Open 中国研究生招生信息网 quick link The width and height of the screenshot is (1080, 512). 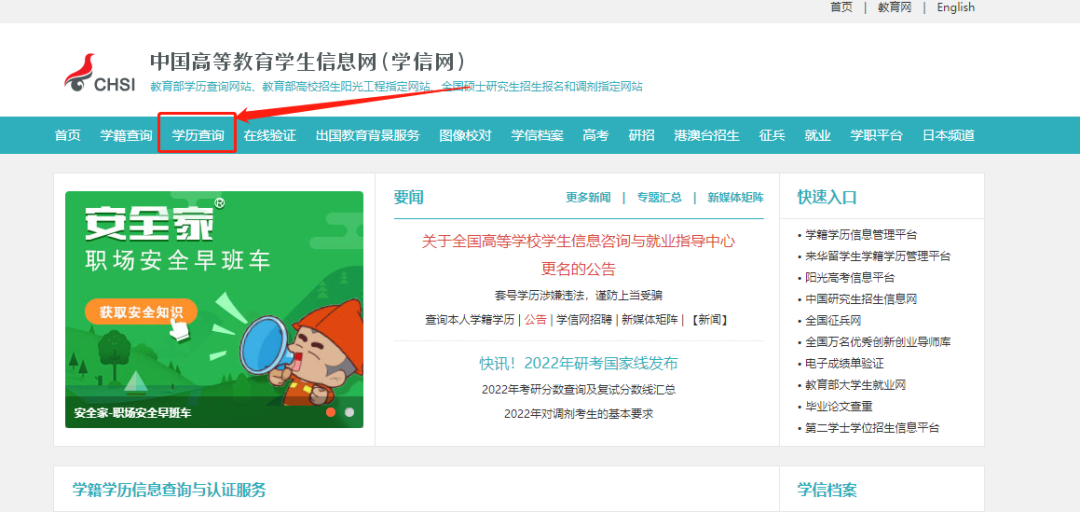click(x=861, y=299)
